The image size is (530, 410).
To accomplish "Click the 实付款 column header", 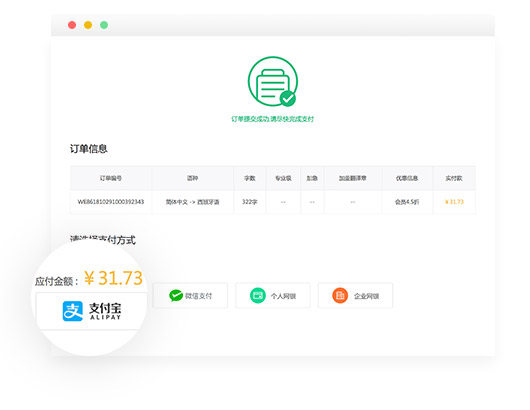I will 454,178.
